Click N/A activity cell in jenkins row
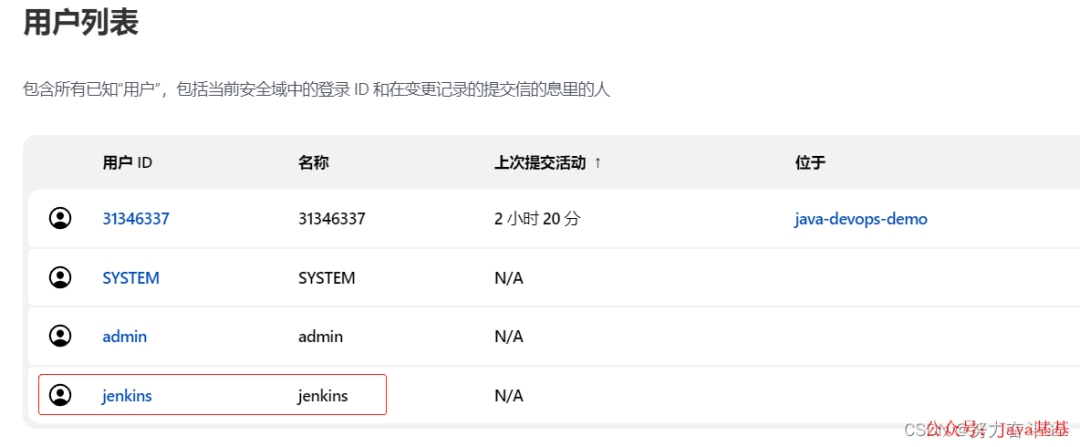Image resolution: width=1080 pixels, height=447 pixels. tap(509, 396)
